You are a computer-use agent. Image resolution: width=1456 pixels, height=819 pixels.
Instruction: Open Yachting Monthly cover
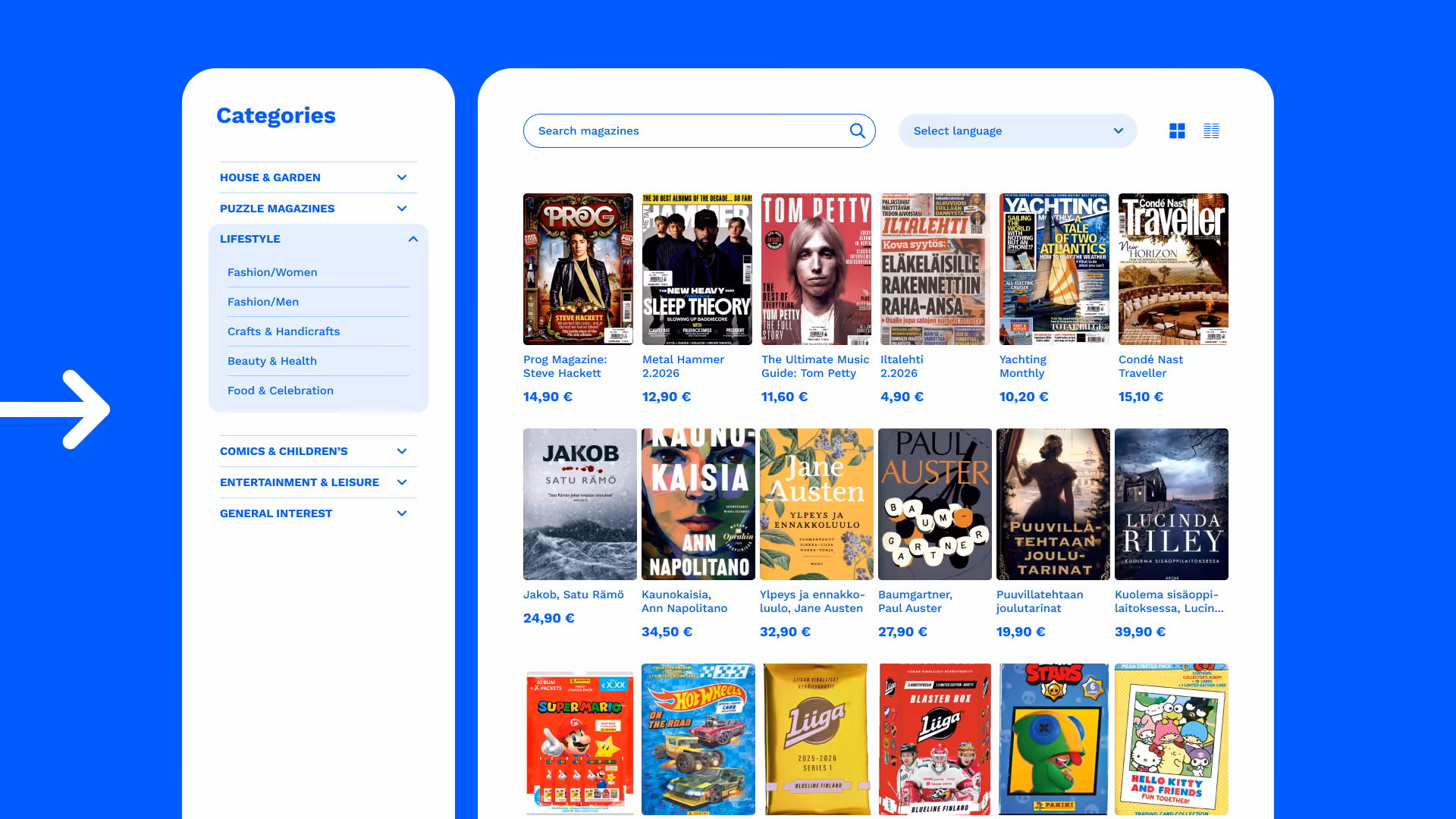pos(1054,269)
